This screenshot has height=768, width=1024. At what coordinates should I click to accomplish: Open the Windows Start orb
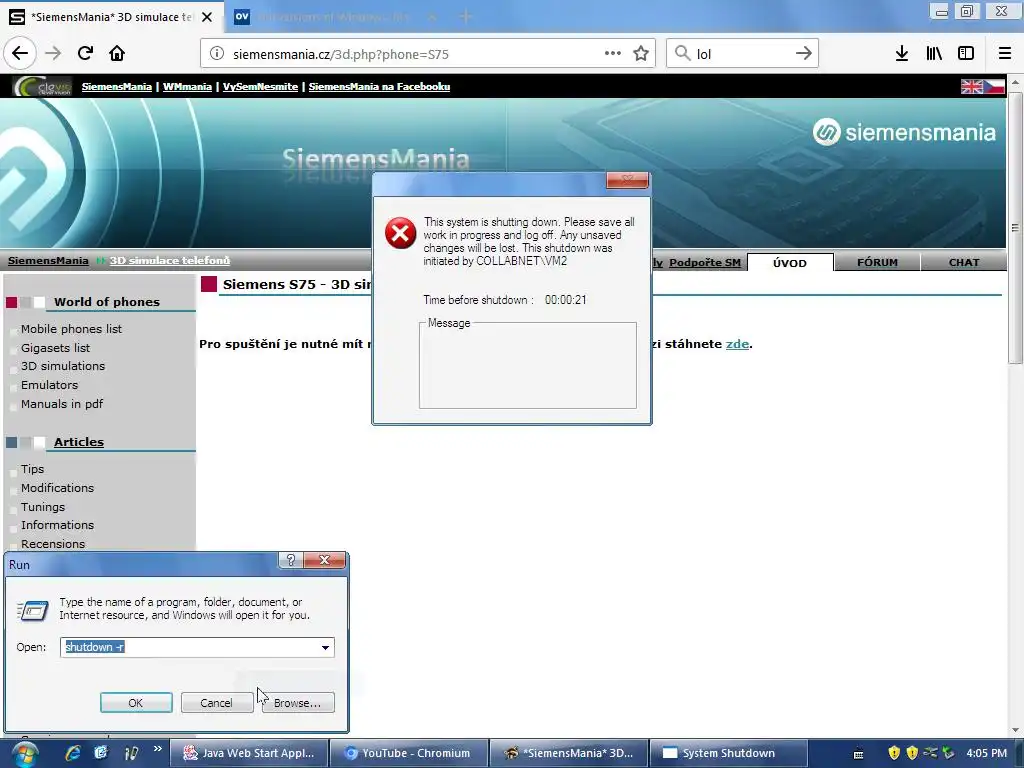tap(24, 754)
